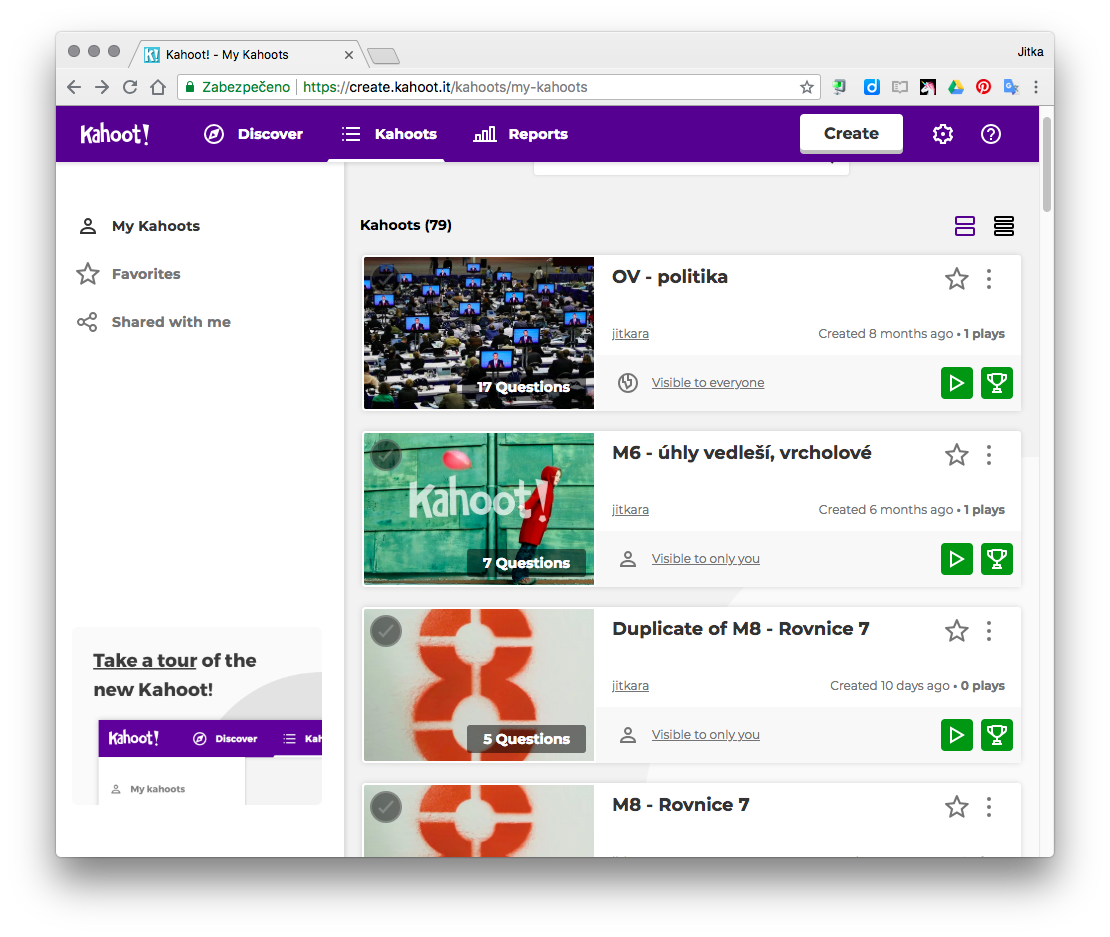Select Shared with me in sidebar
The height and width of the screenshot is (937, 1110).
click(x=154, y=322)
